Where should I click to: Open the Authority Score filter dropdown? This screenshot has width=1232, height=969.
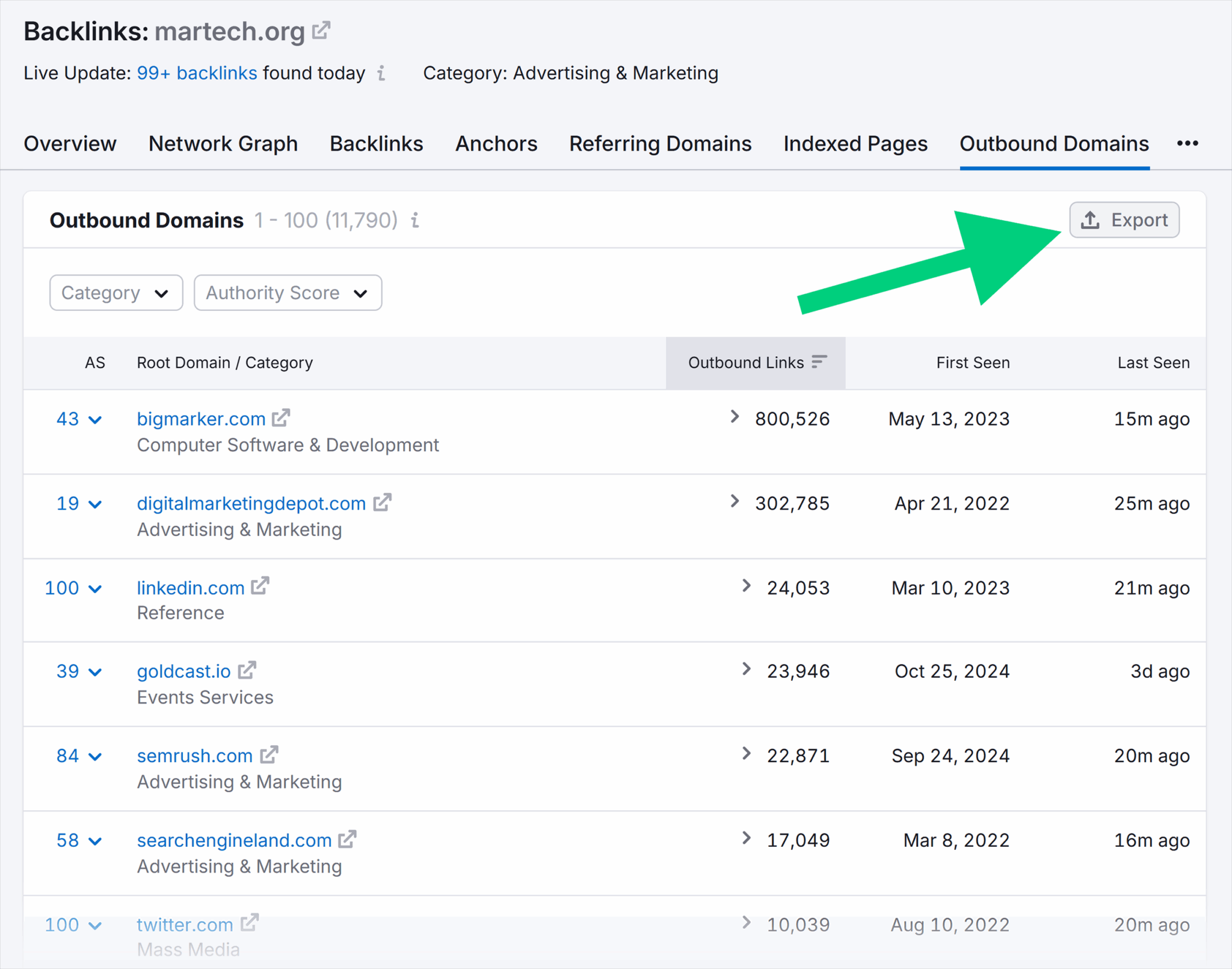click(x=288, y=293)
